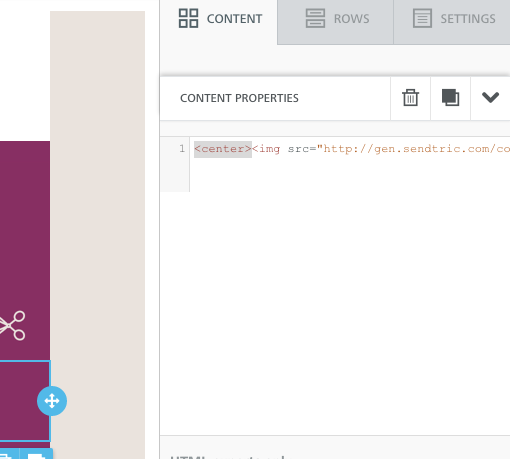The width and height of the screenshot is (521, 459).
Task: Click the right blue toolbar icon below block
Action: click(36, 455)
